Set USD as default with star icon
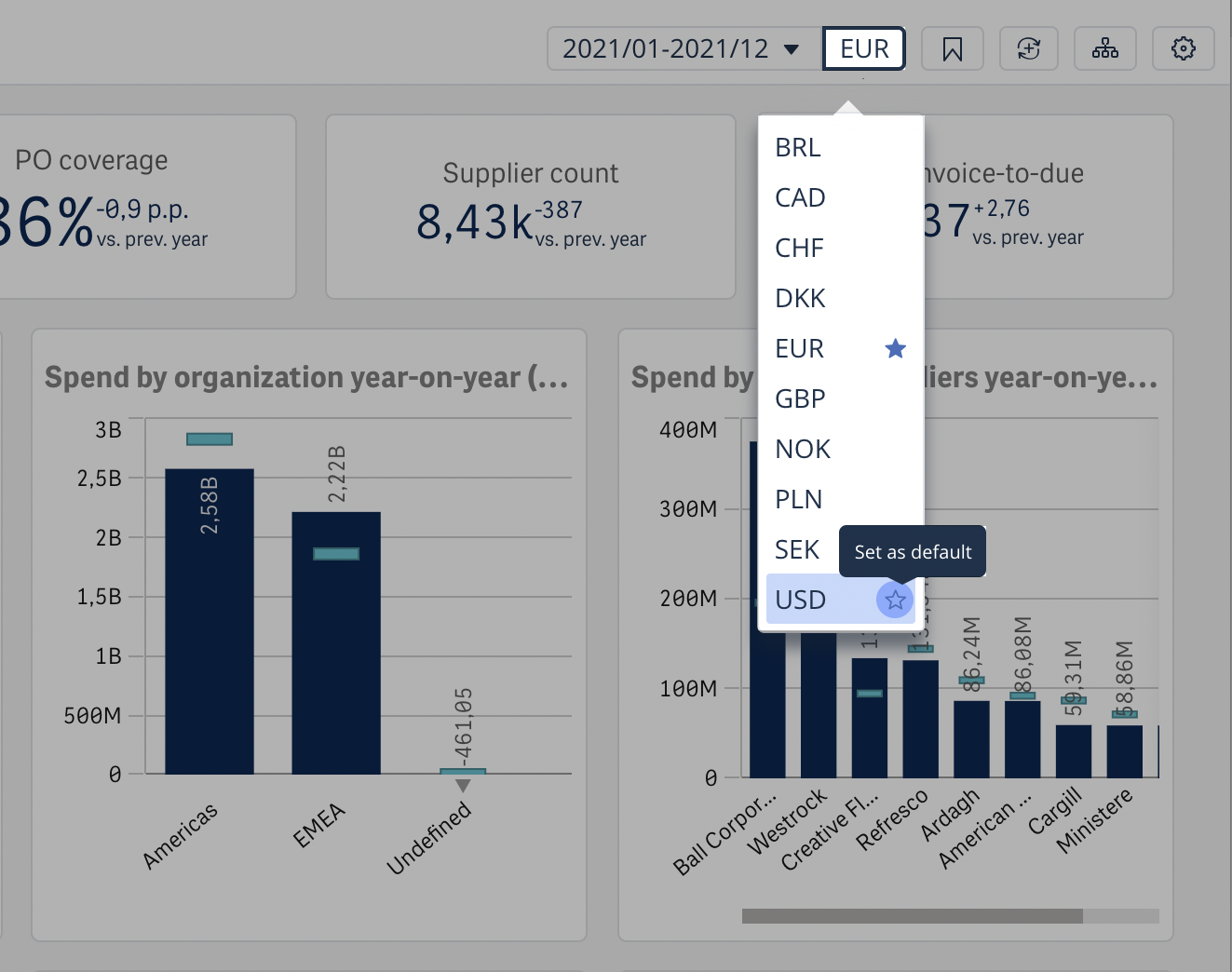Image resolution: width=1232 pixels, height=972 pixels. (x=895, y=600)
